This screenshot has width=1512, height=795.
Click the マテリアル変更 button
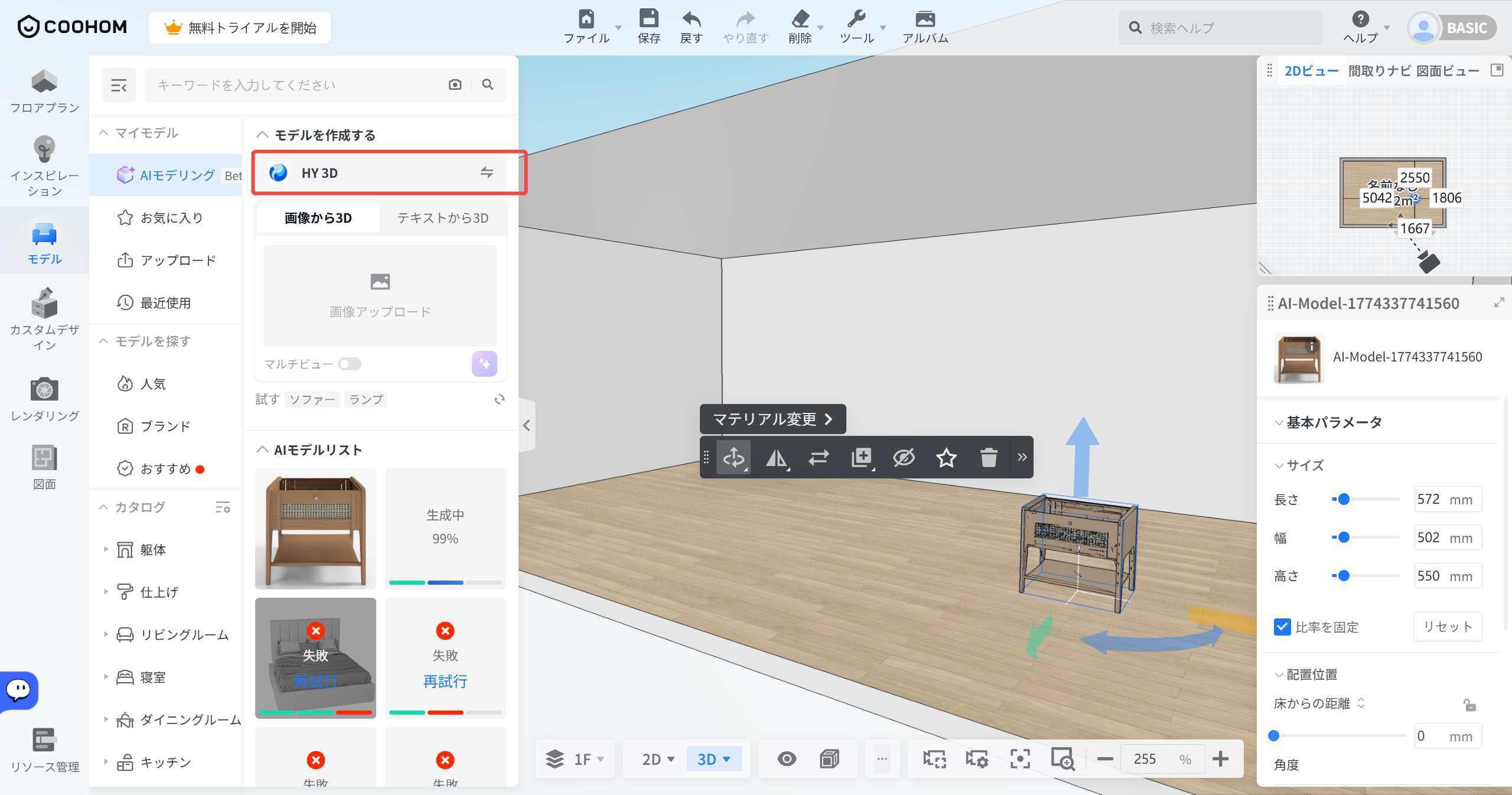[x=773, y=419]
